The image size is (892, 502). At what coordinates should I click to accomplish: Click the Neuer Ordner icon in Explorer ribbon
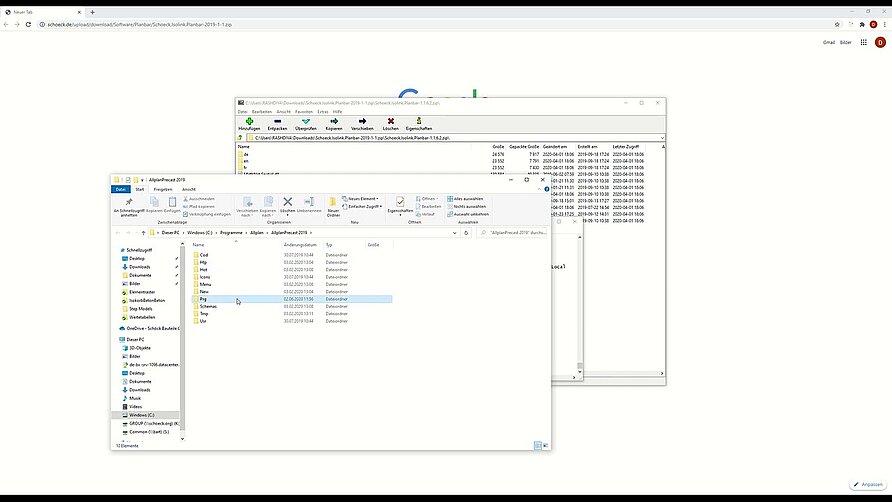tap(333, 203)
